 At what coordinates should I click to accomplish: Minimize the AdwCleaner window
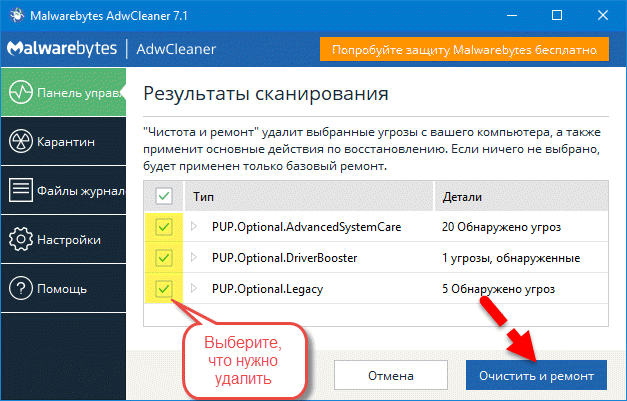tap(512, 15)
